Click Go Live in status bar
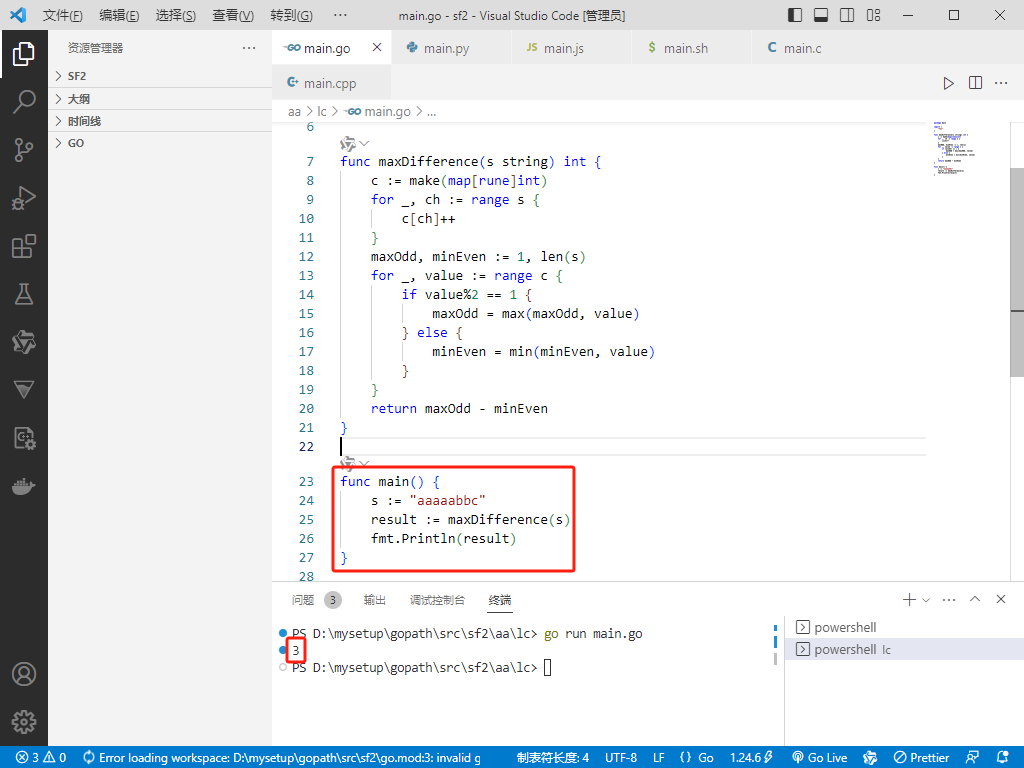Image resolution: width=1024 pixels, height=768 pixels. coord(820,758)
